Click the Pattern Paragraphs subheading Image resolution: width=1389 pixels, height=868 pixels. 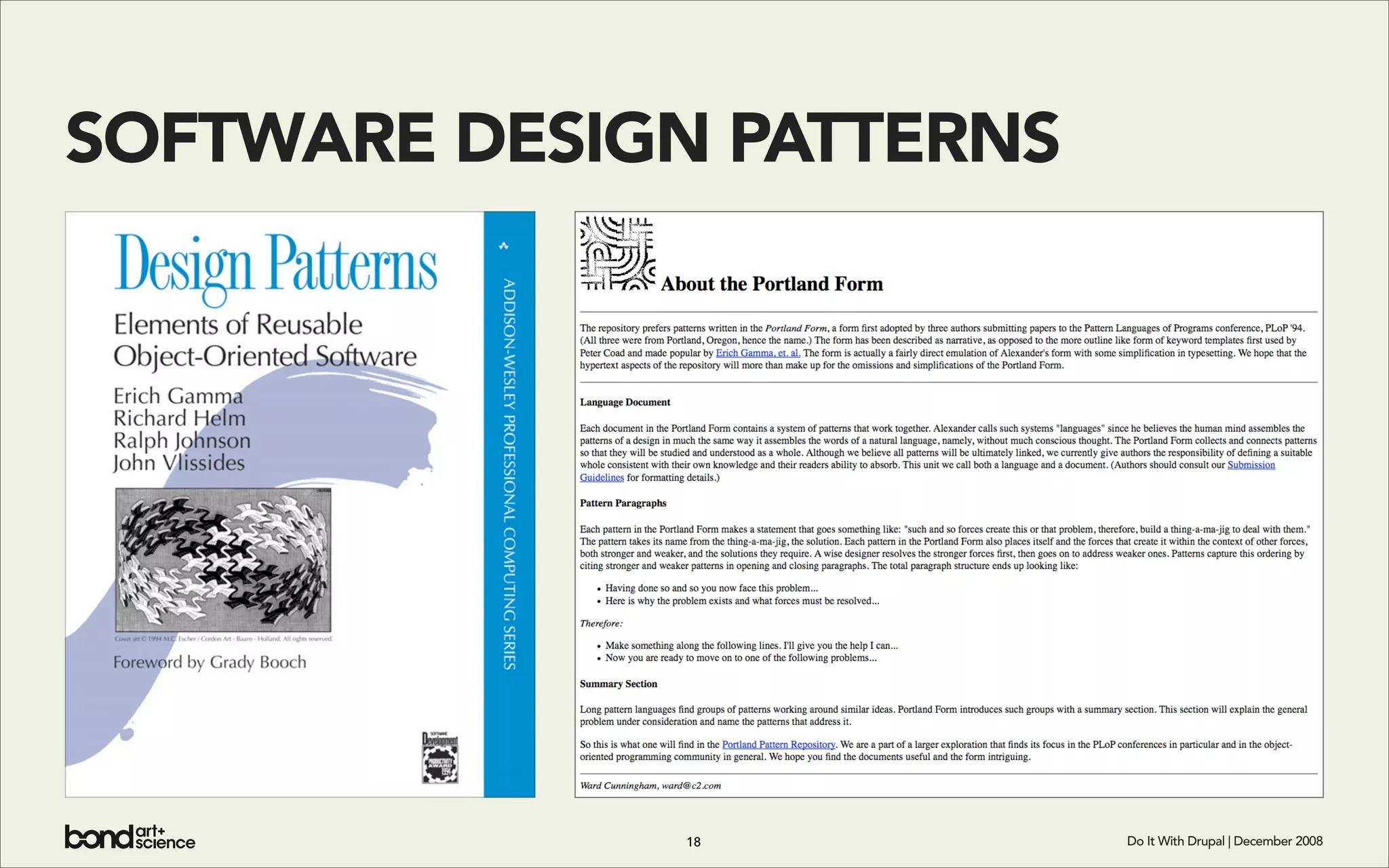tap(623, 503)
